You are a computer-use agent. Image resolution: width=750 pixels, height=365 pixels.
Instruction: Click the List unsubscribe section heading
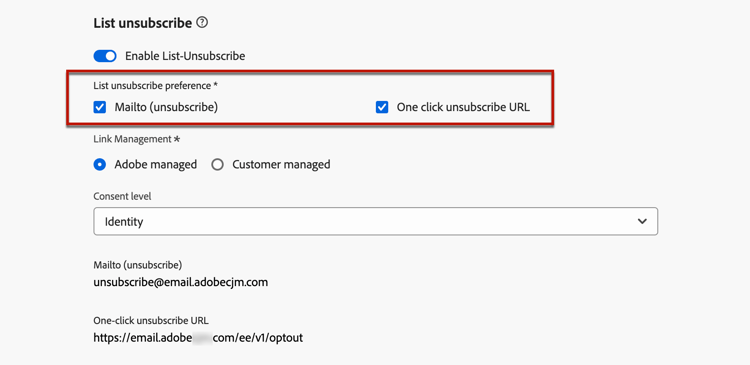coord(143,22)
